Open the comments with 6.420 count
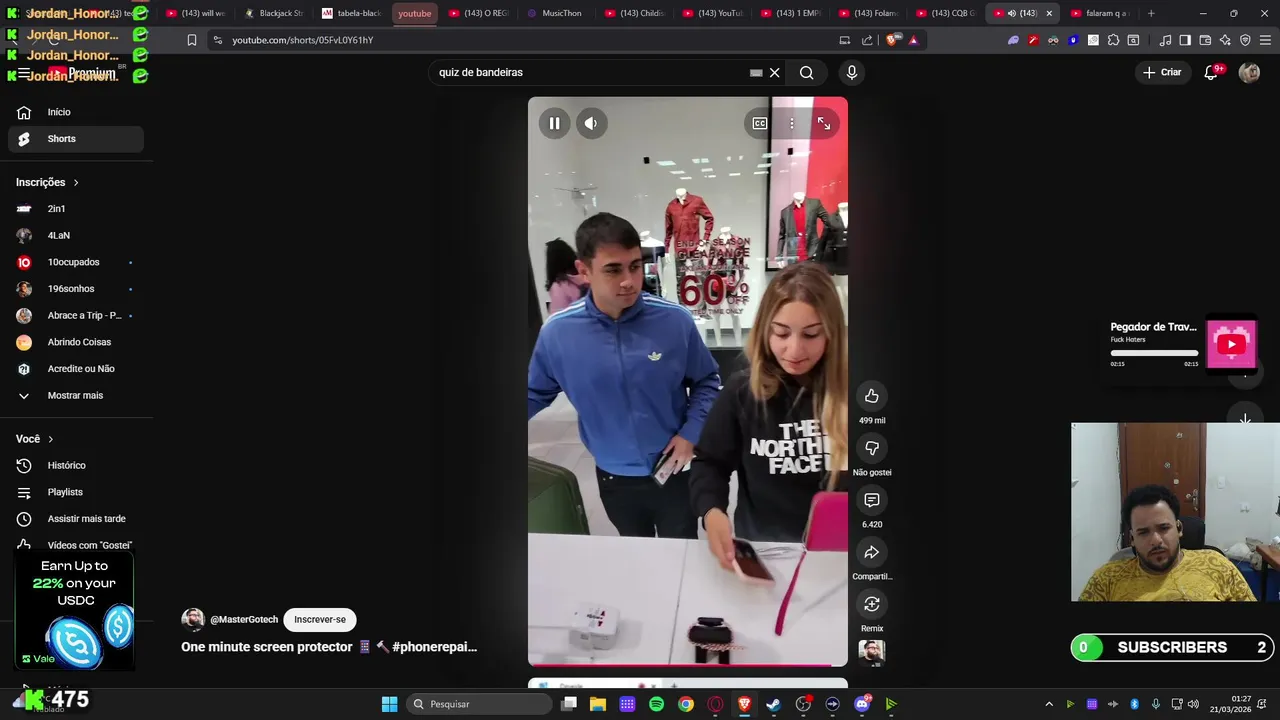Screen dimensions: 1280x720 pyautogui.click(x=872, y=500)
